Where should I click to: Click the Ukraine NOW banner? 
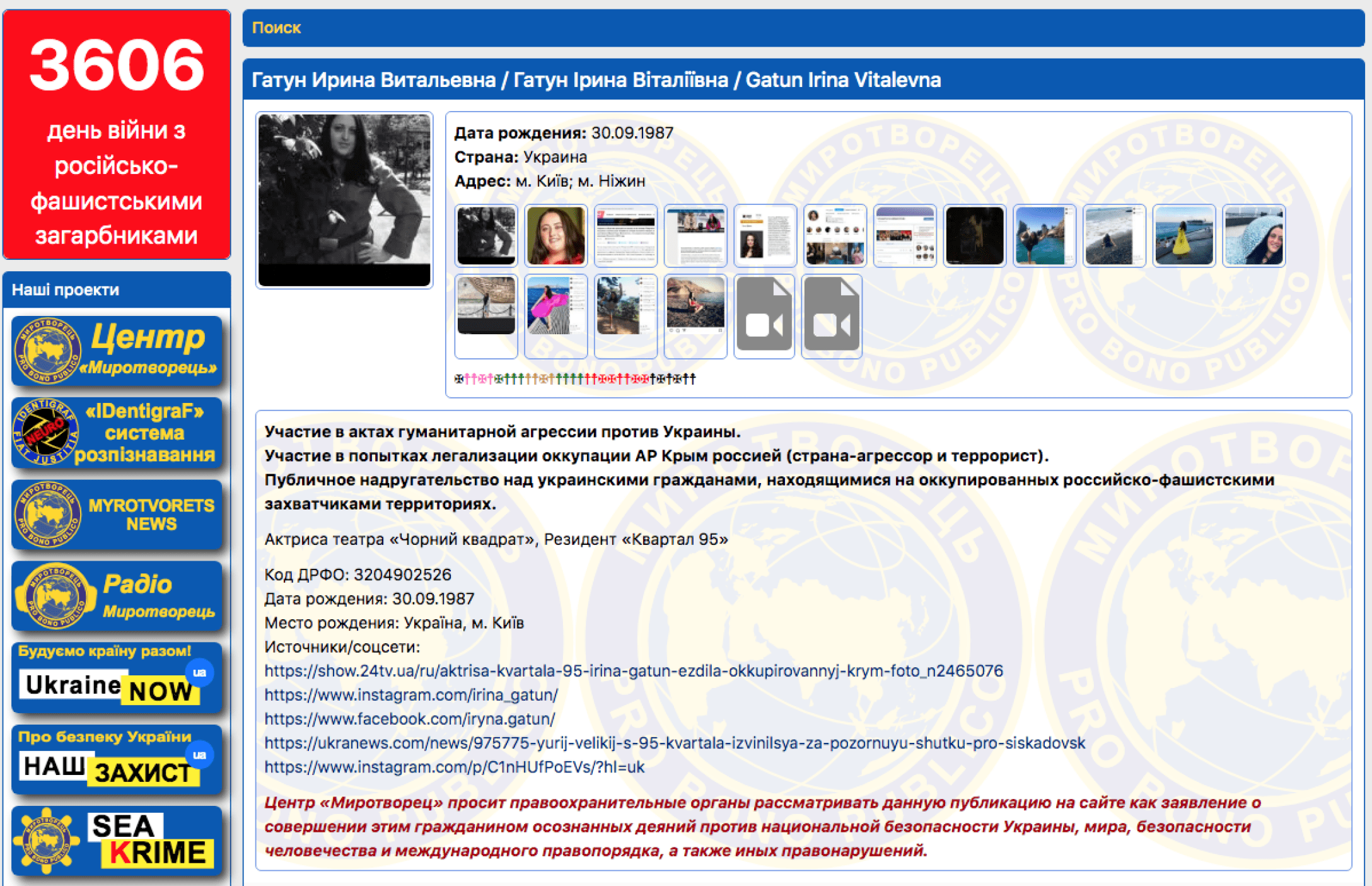click(x=117, y=678)
